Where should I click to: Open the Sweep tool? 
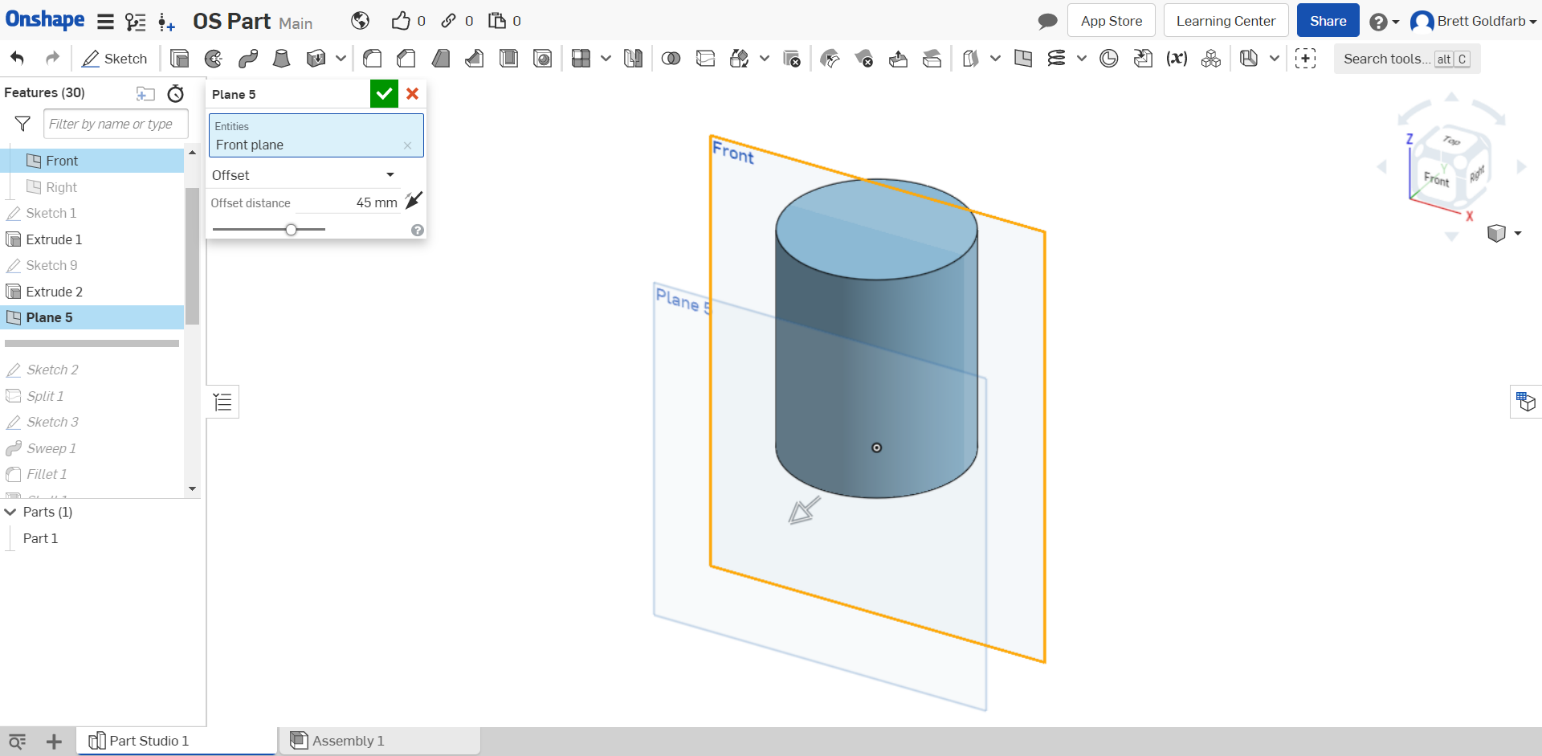tap(248, 58)
